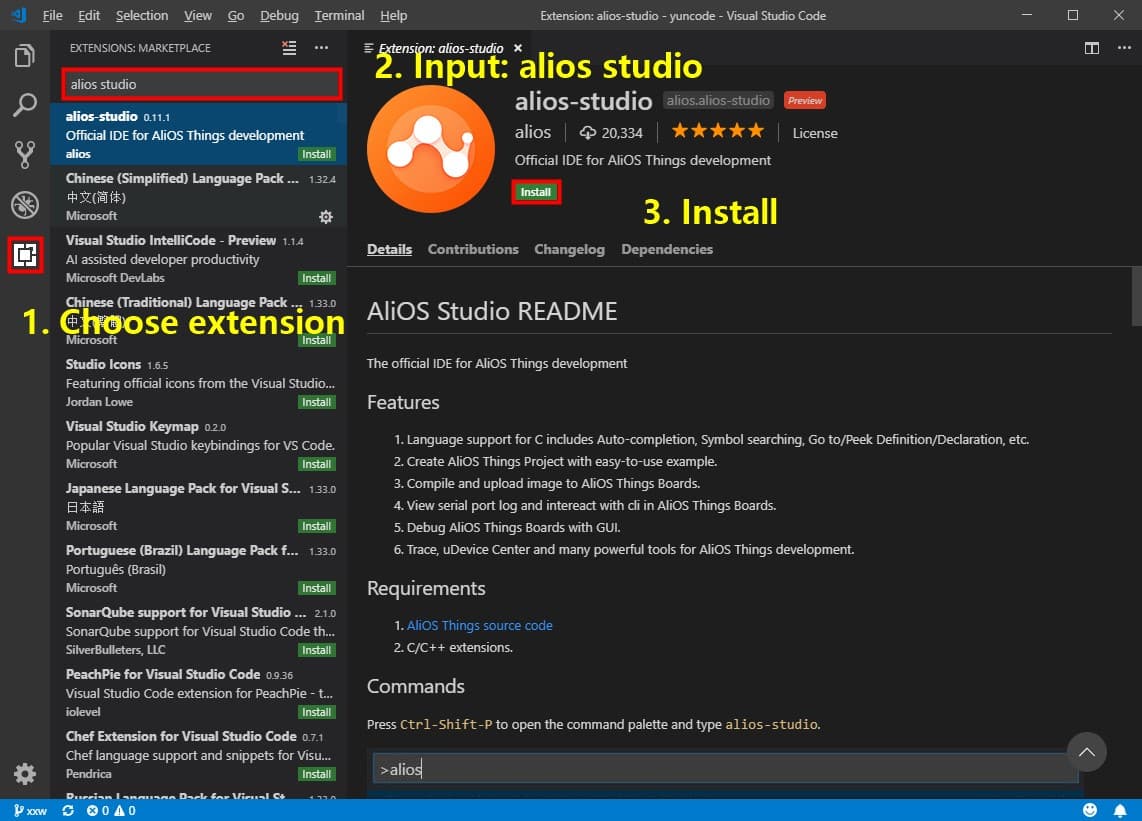Install PeachPie for Visual Studio Code
Image resolution: width=1142 pixels, height=821 pixels.
tap(317, 712)
